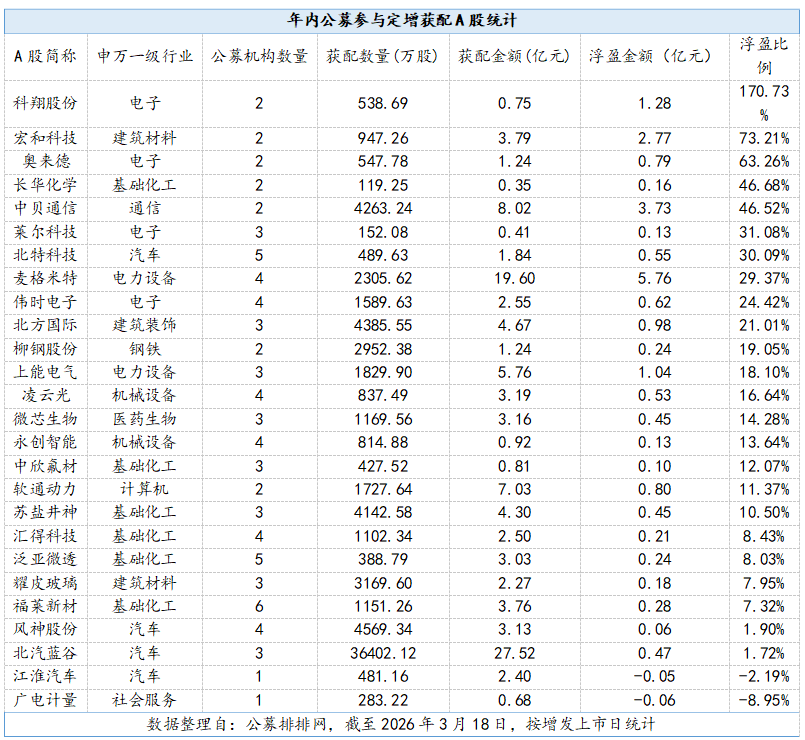Click the 社会服务 industry cell

coord(145,699)
